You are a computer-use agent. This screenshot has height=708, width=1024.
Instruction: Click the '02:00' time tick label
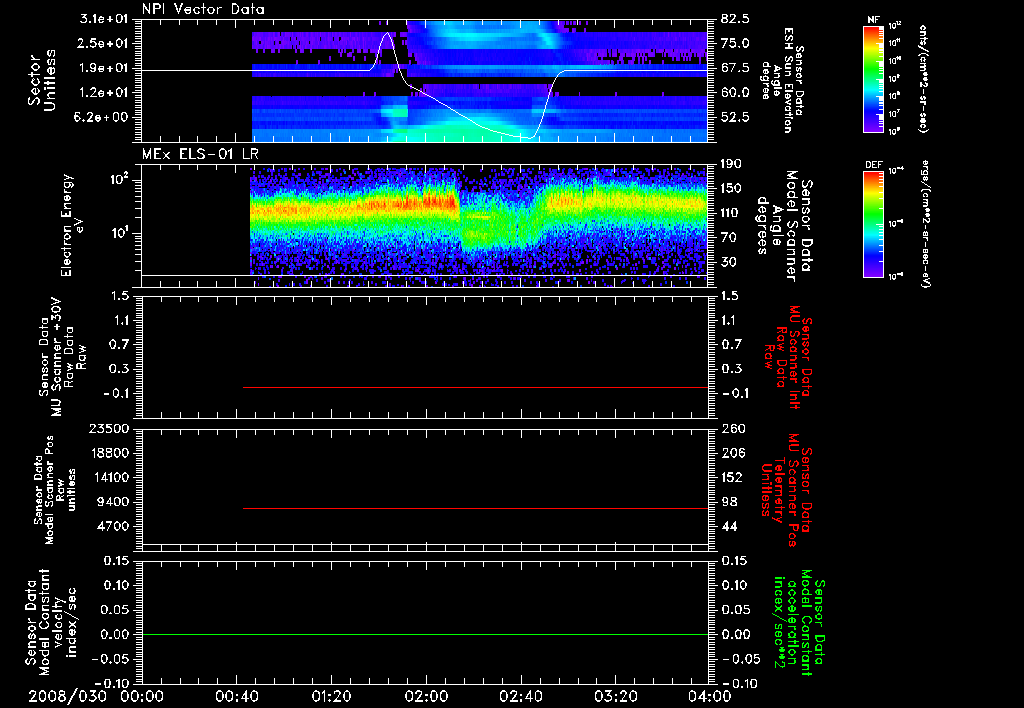pyautogui.click(x=426, y=696)
